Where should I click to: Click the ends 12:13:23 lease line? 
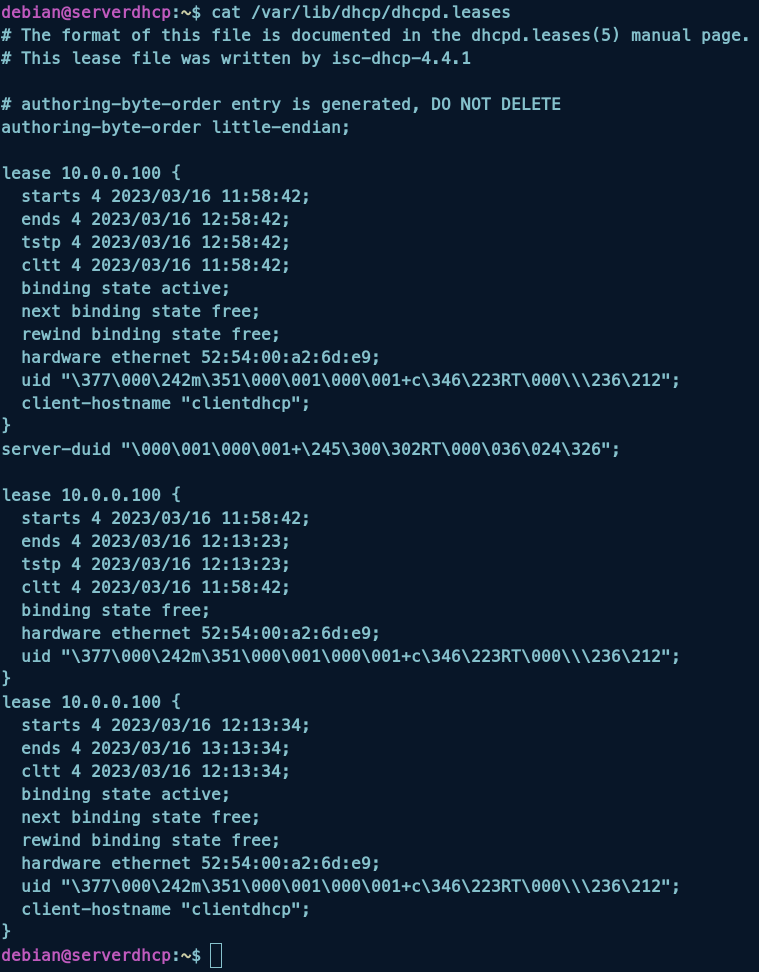[x=155, y=542]
